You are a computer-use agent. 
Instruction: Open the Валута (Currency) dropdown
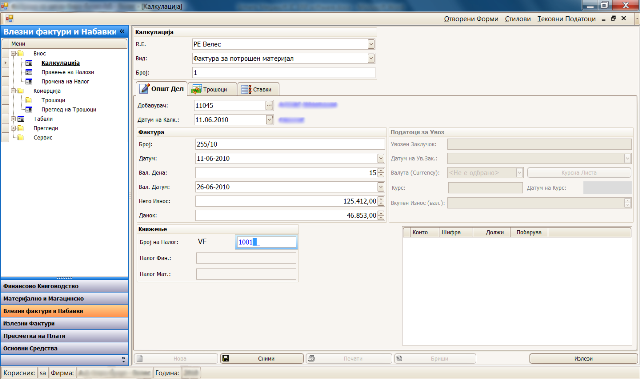[519, 173]
